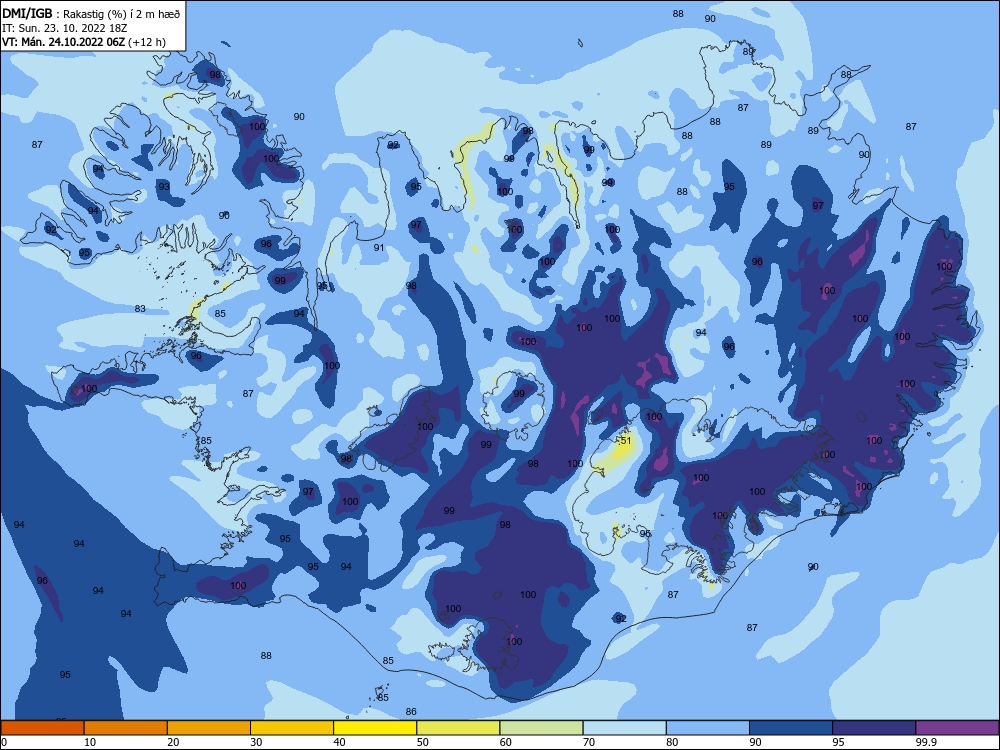
Task: Click the light orange 20–30 legend swatch
Action: click(x=209, y=728)
